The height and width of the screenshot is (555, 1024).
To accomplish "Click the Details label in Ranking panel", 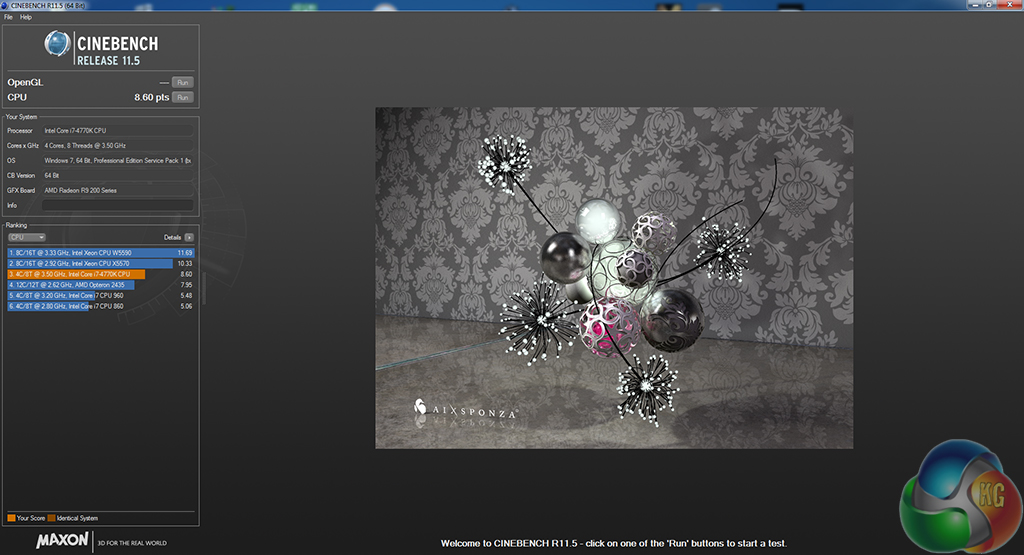I will point(172,237).
